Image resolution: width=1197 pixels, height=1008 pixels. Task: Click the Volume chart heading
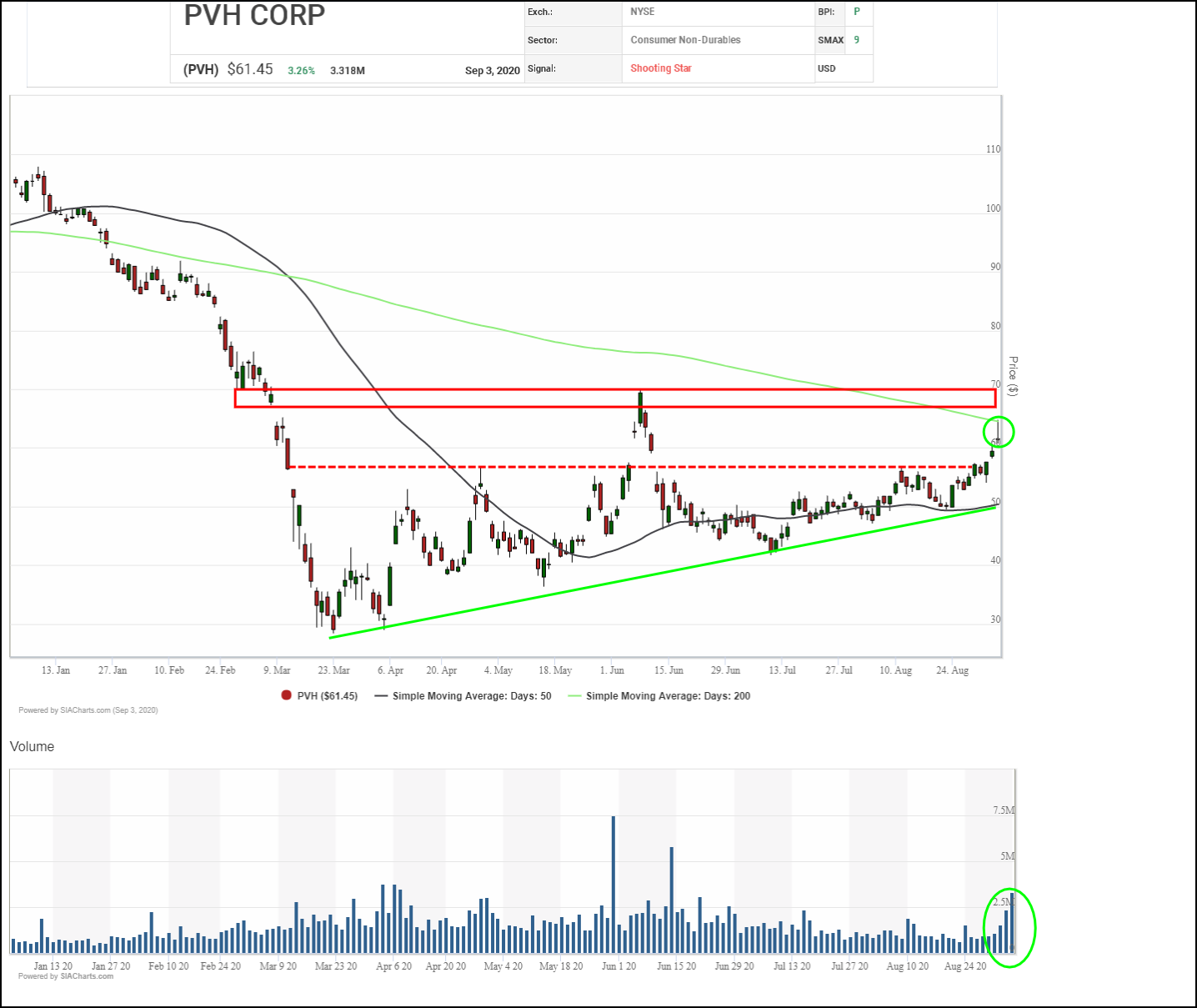point(32,746)
